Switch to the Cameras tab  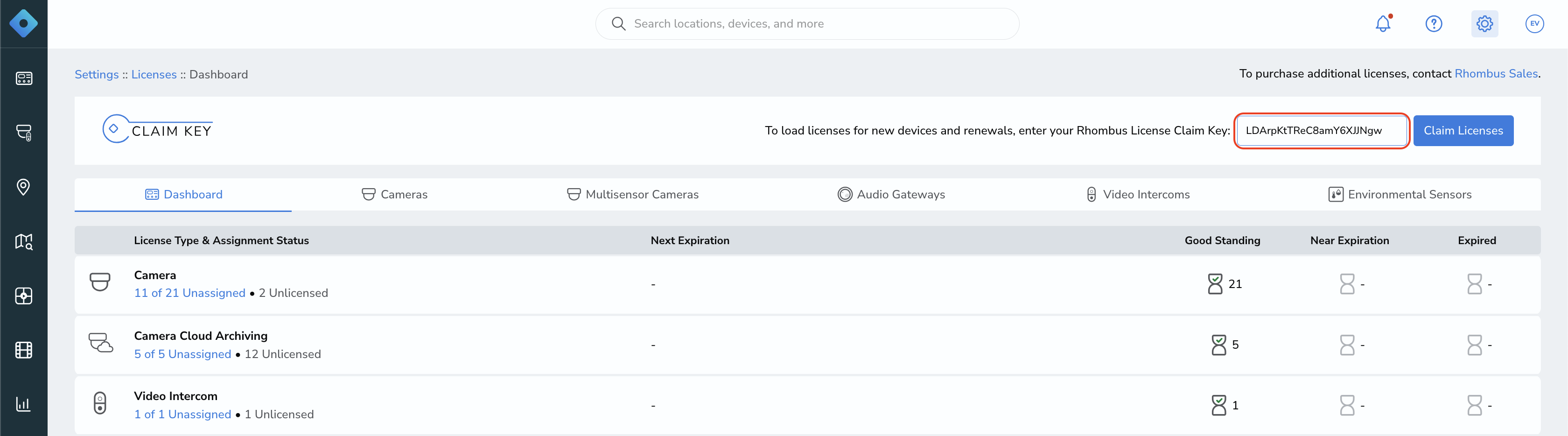point(394,194)
